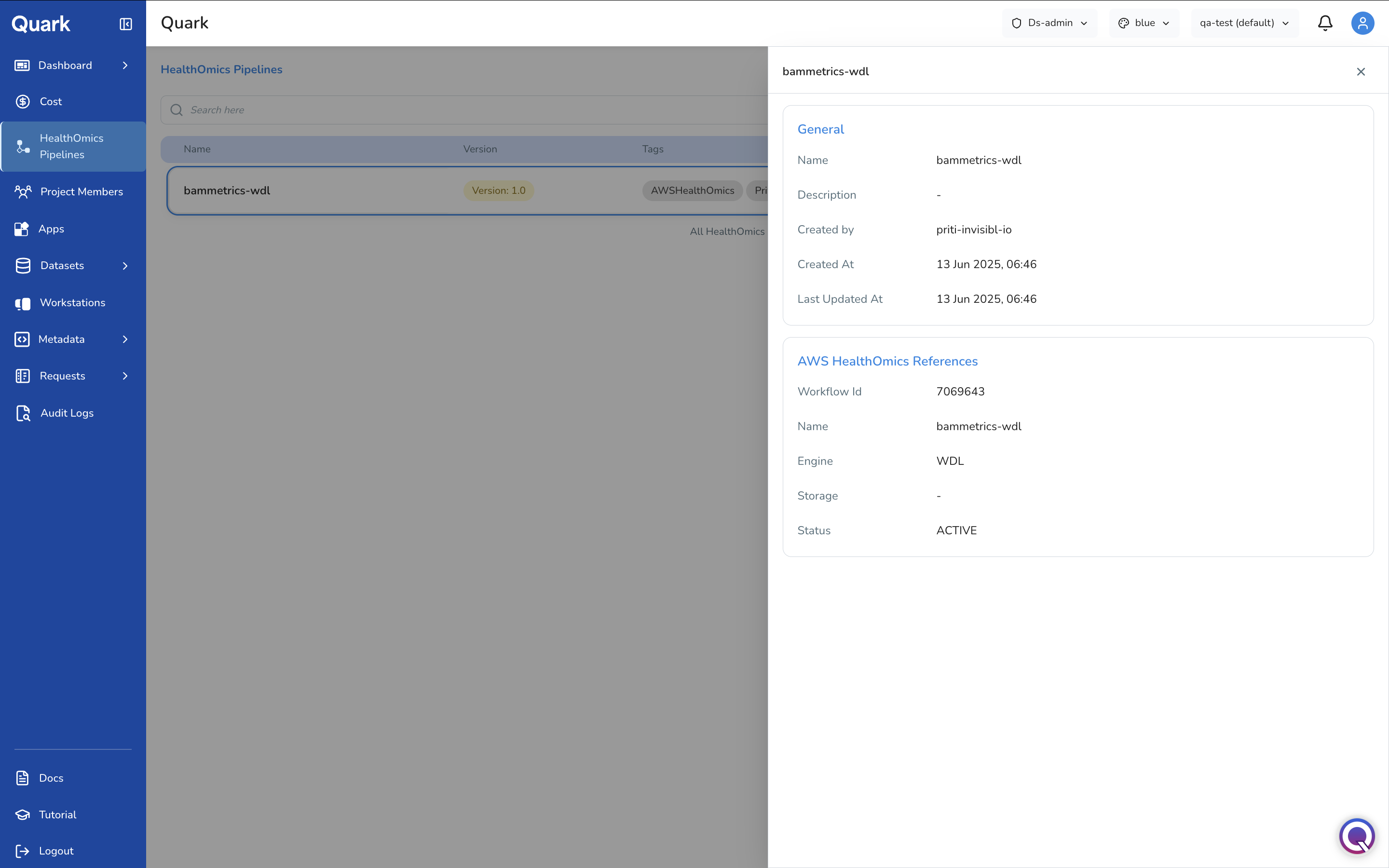Image resolution: width=1389 pixels, height=868 pixels.
Task: Click the Audit Logs icon
Action: click(23, 413)
